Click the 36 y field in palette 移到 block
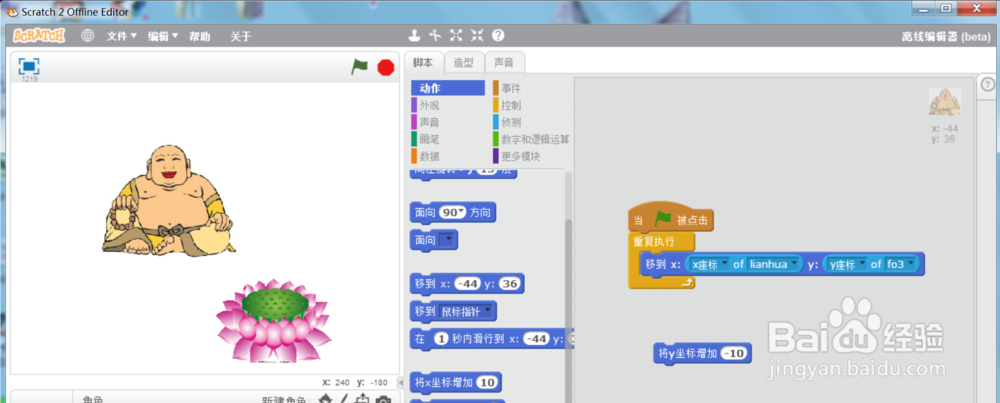Screen dimensions: 1000x403 click(509, 284)
